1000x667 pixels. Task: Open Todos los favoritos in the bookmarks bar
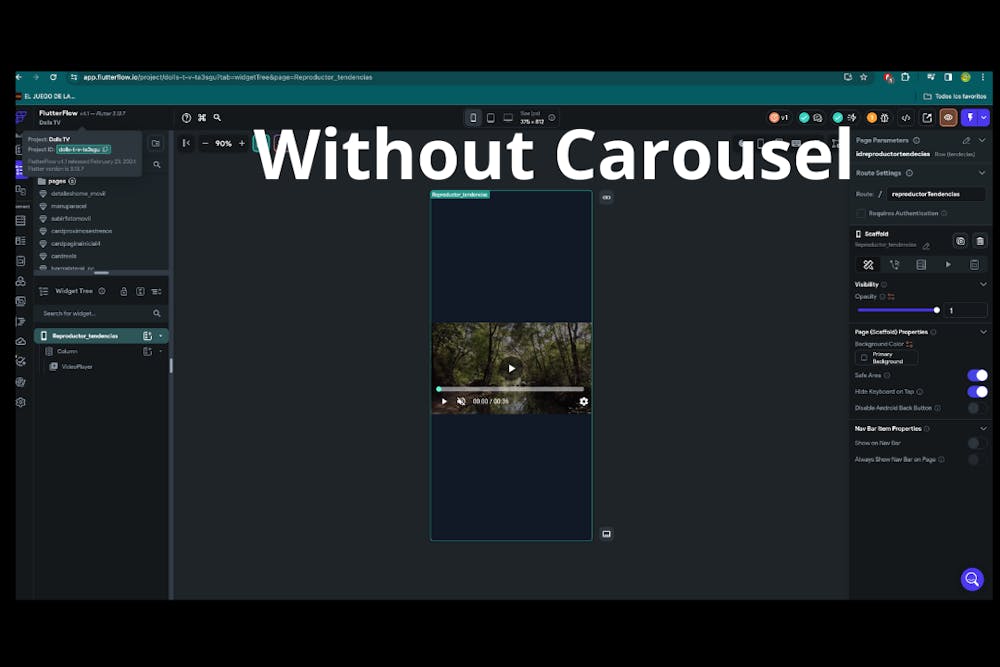pos(956,95)
